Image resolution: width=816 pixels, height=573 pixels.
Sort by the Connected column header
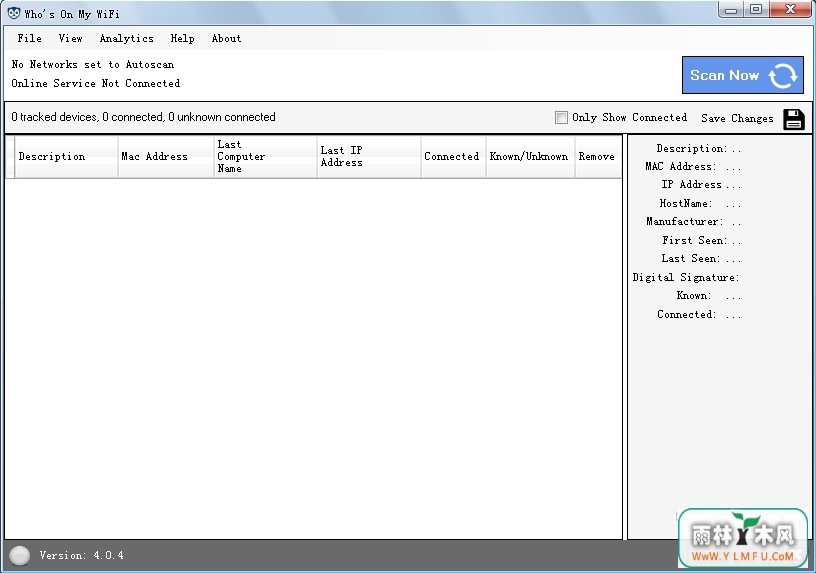click(453, 157)
